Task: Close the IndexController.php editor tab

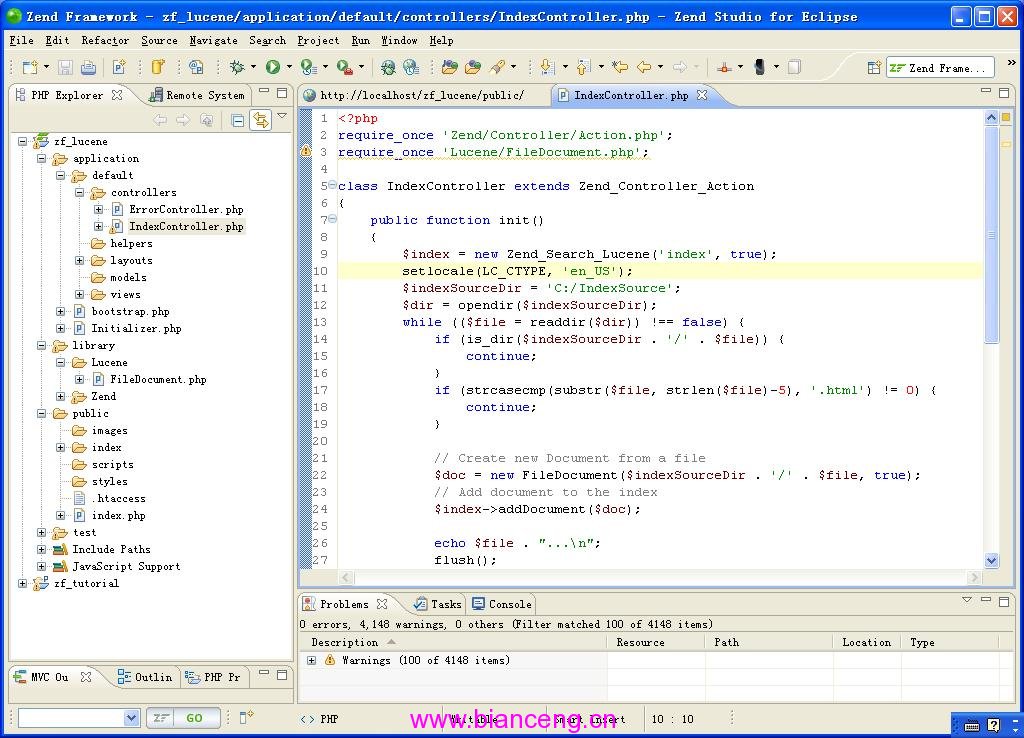Action: pos(702,95)
